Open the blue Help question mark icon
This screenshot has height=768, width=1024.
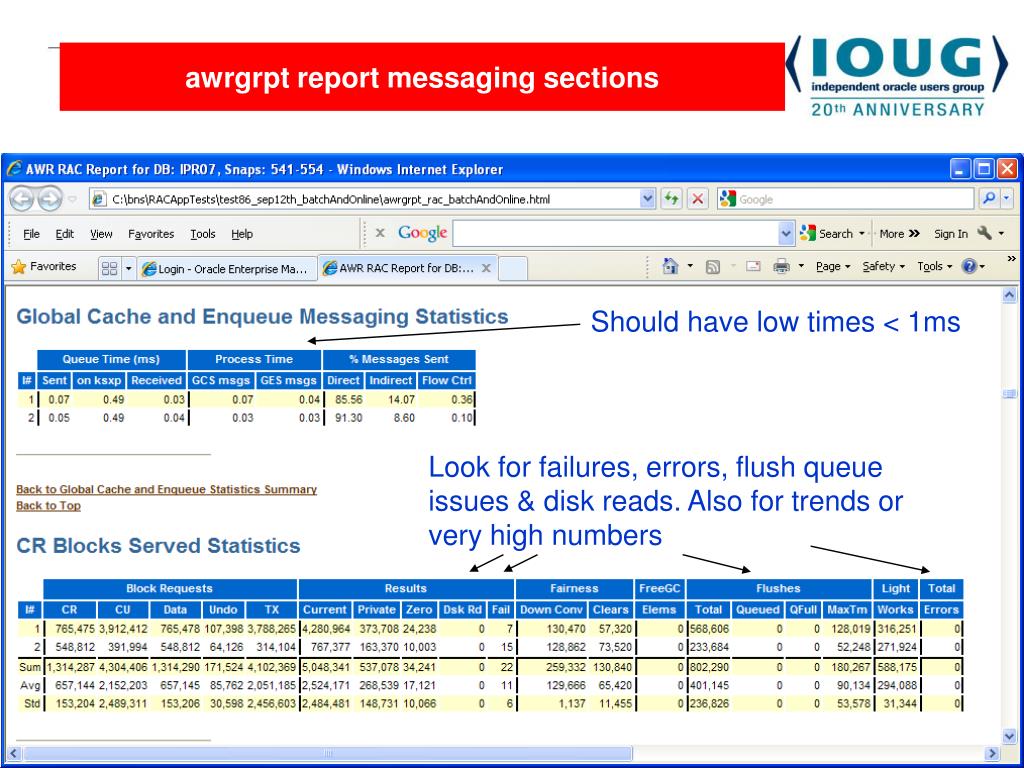[969, 266]
